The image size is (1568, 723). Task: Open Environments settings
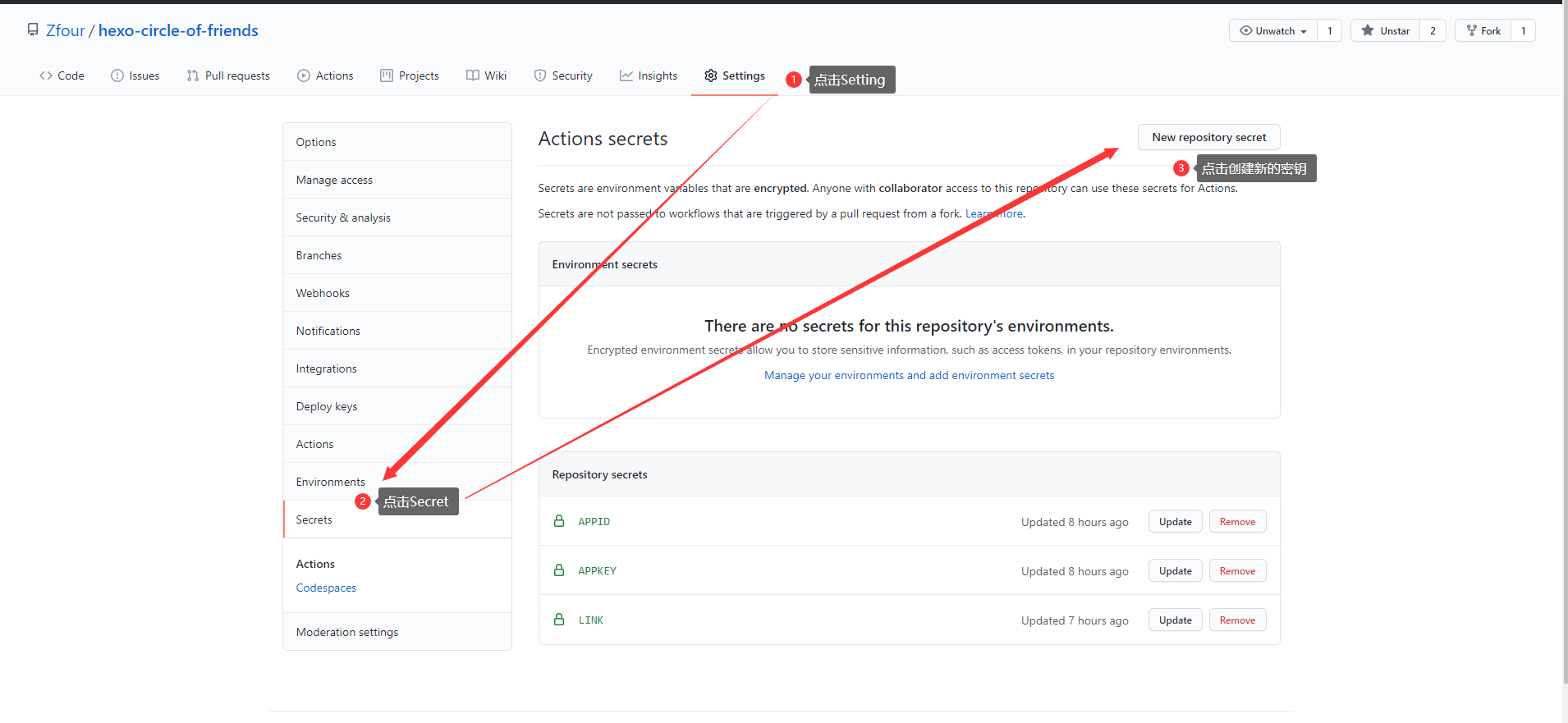coord(397,482)
